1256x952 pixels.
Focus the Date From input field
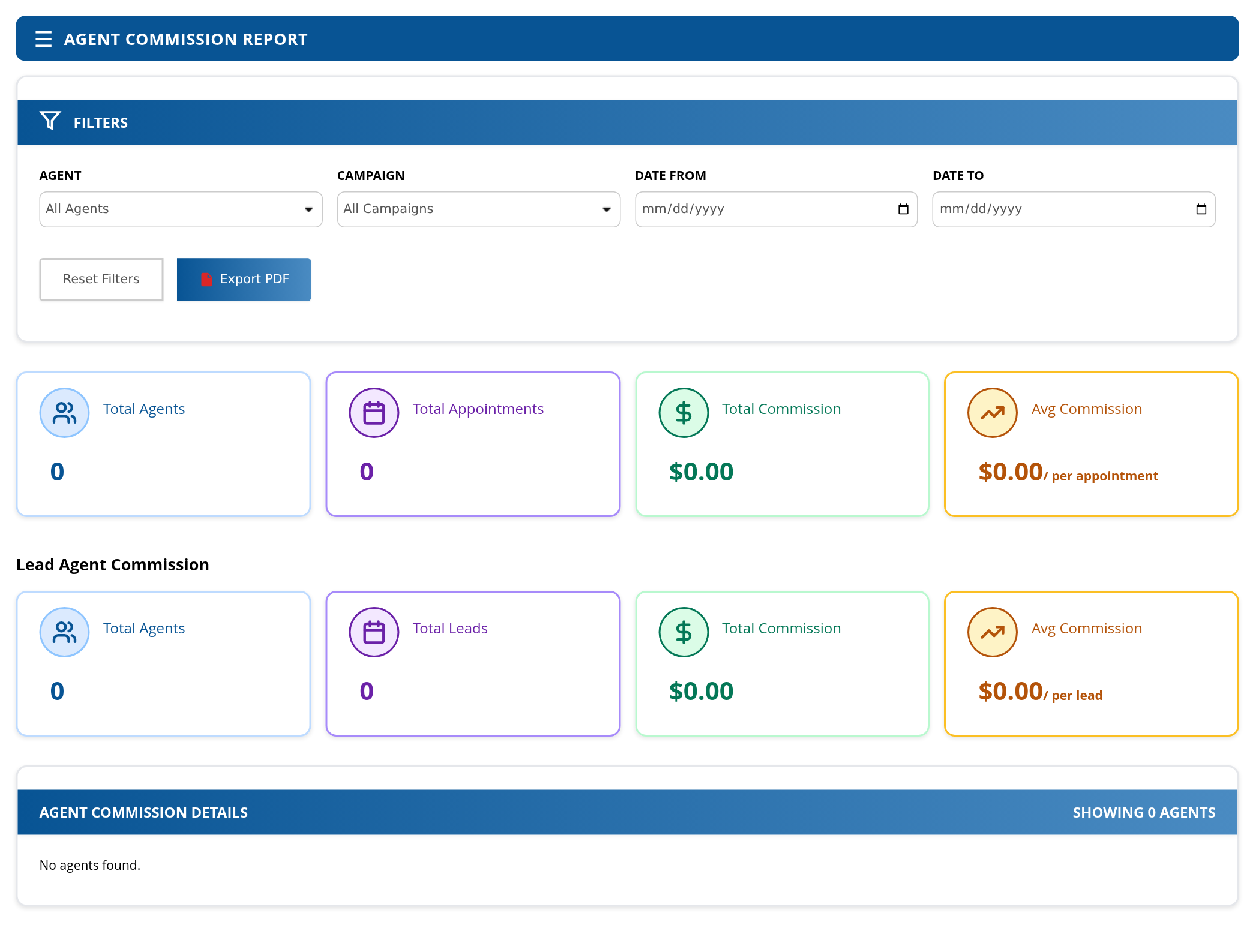click(x=776, y=209)
